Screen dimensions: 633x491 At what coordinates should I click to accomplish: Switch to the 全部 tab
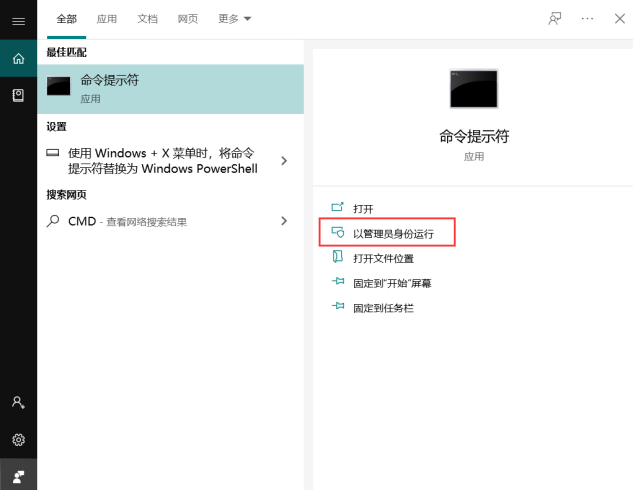67,19
